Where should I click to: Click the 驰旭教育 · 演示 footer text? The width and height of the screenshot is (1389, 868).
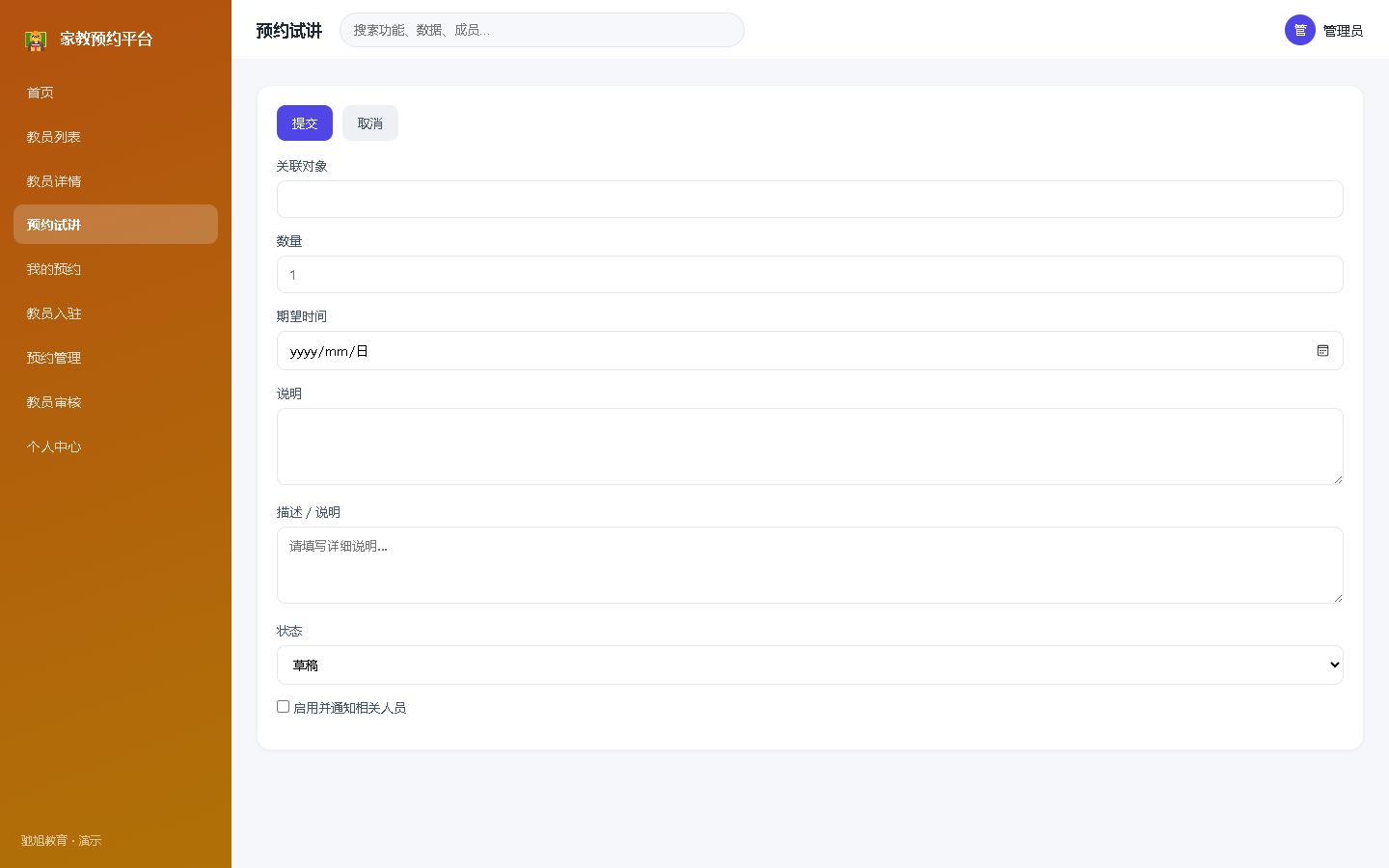tap(62, 841)
